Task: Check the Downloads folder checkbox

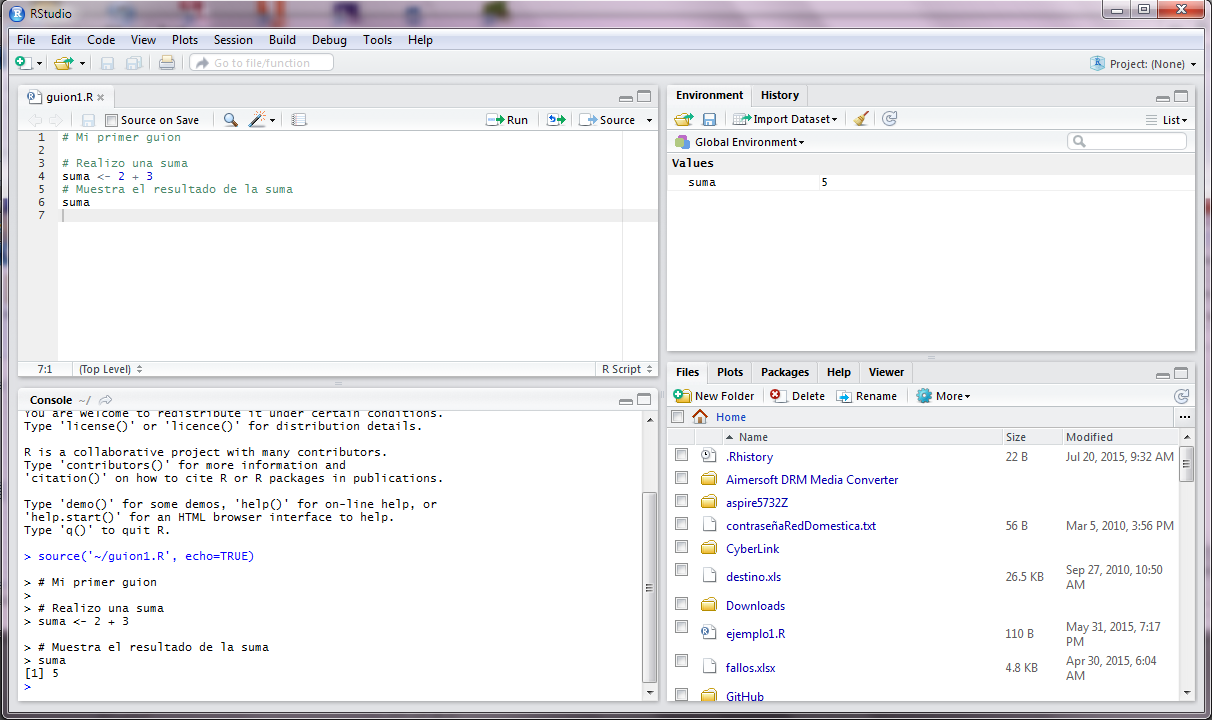Action: point(681,604)
